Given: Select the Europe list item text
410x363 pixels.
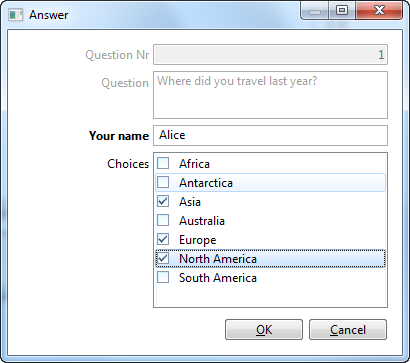Looking at the screenshot, I should [x=198, y=240].
